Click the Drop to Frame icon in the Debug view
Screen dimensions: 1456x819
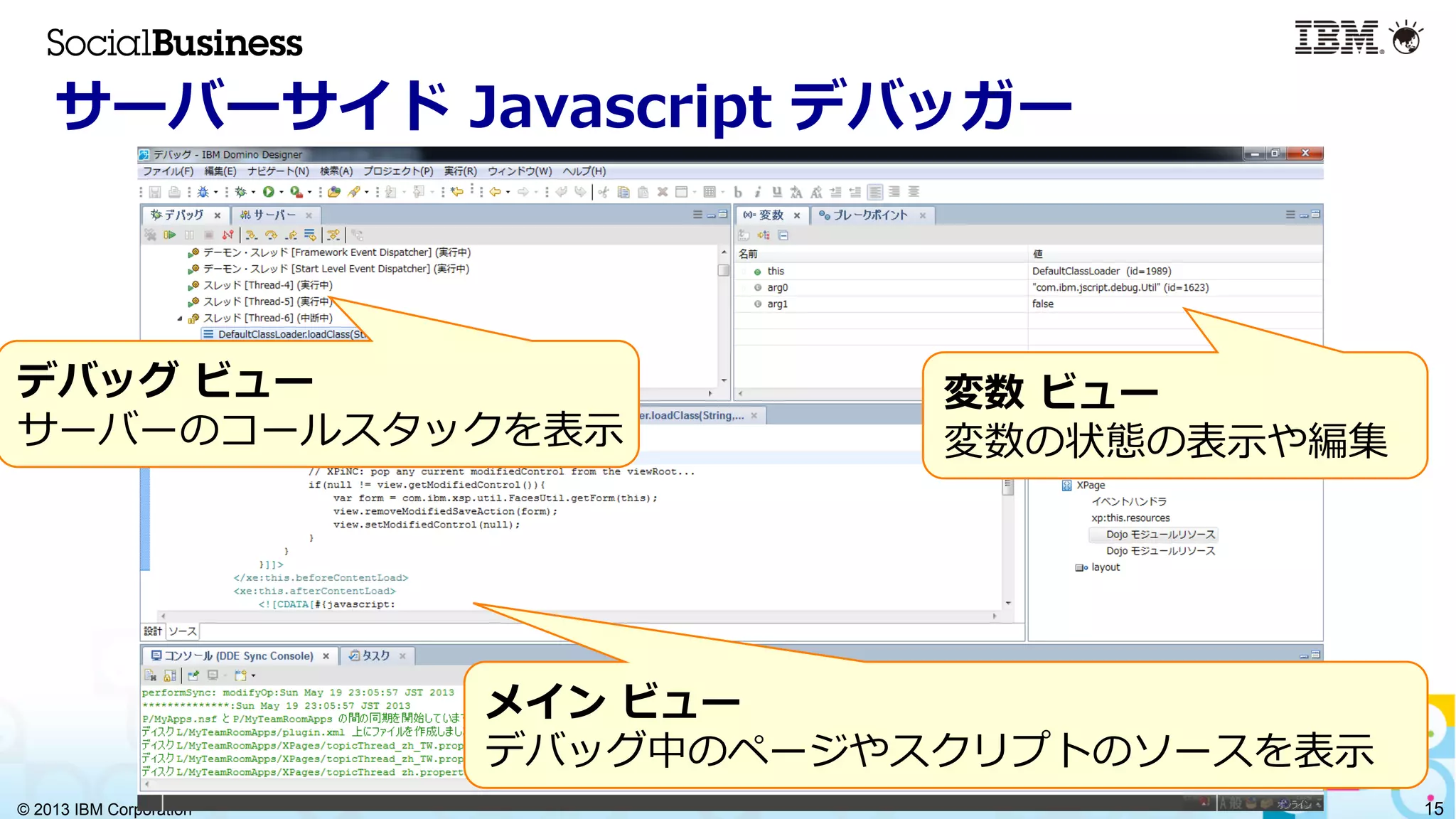click(x=310, y=235)
